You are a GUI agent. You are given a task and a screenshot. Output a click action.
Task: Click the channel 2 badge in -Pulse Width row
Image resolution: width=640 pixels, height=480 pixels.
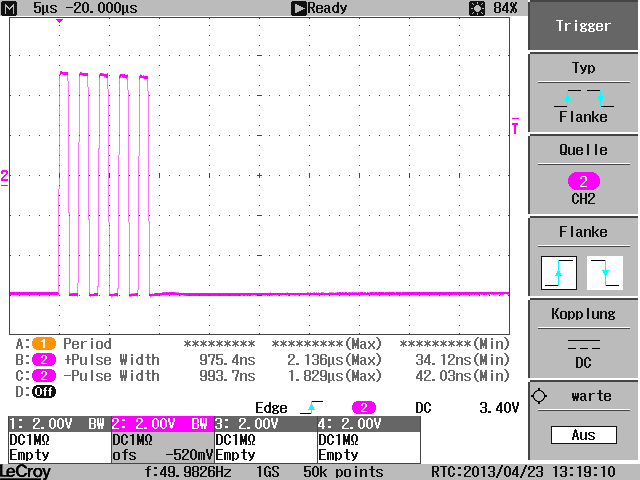[x=44, y=376]
